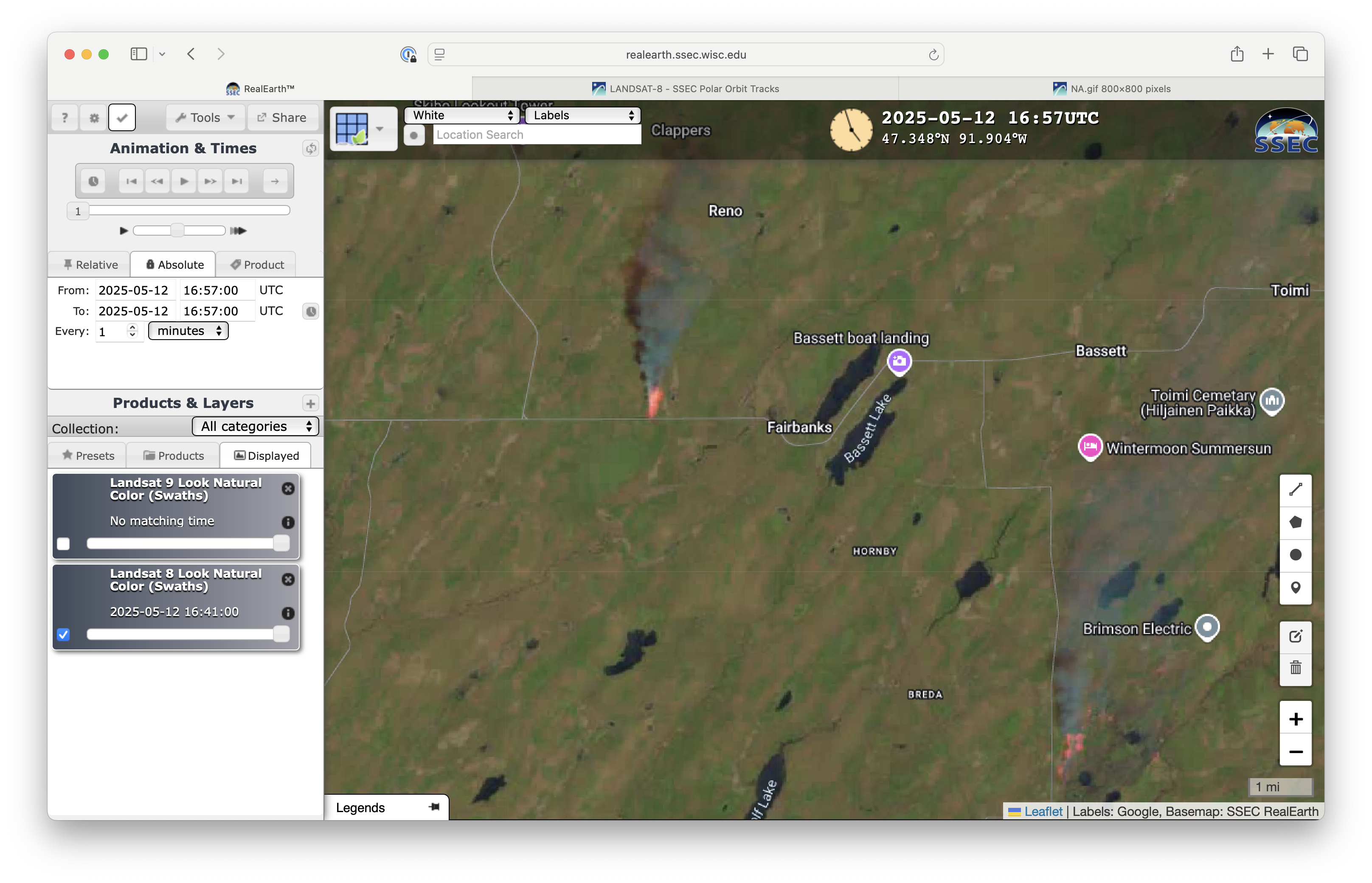Switch to the Product time tab
Image resolution: width=1372 pixels, height=883 pixels.
click(x=257, y=264)
